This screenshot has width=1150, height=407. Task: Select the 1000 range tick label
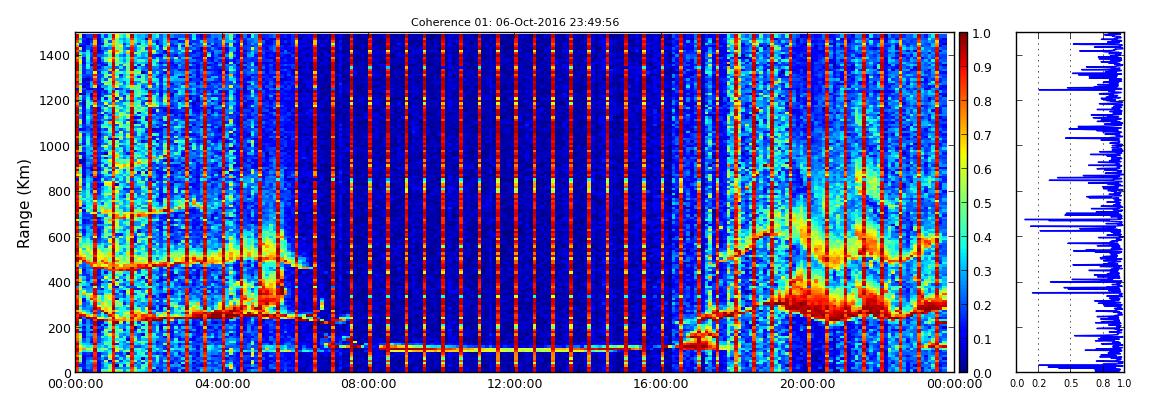(55, 146)
